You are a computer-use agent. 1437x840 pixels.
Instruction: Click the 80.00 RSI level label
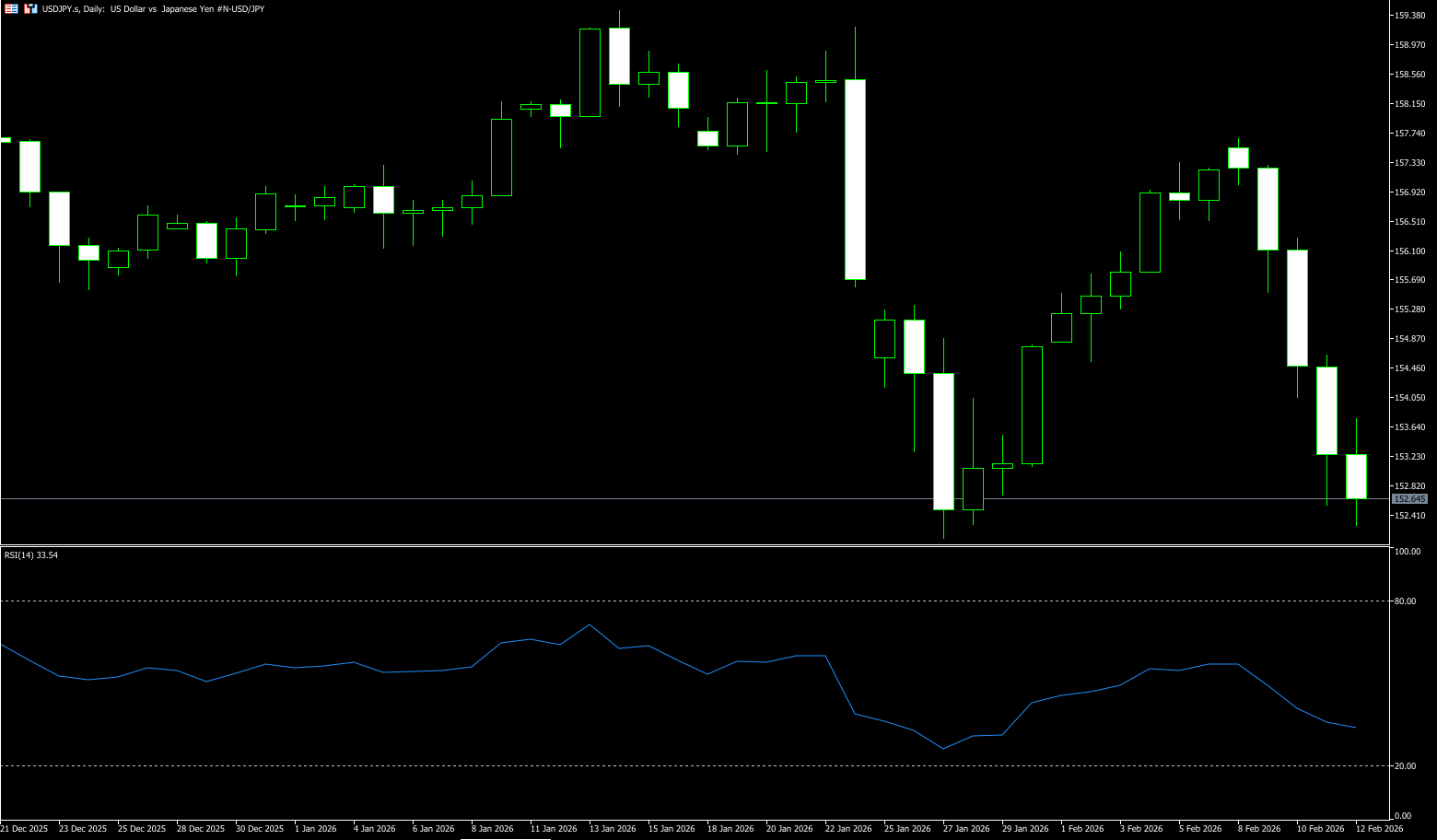(x=1406, y=601)
